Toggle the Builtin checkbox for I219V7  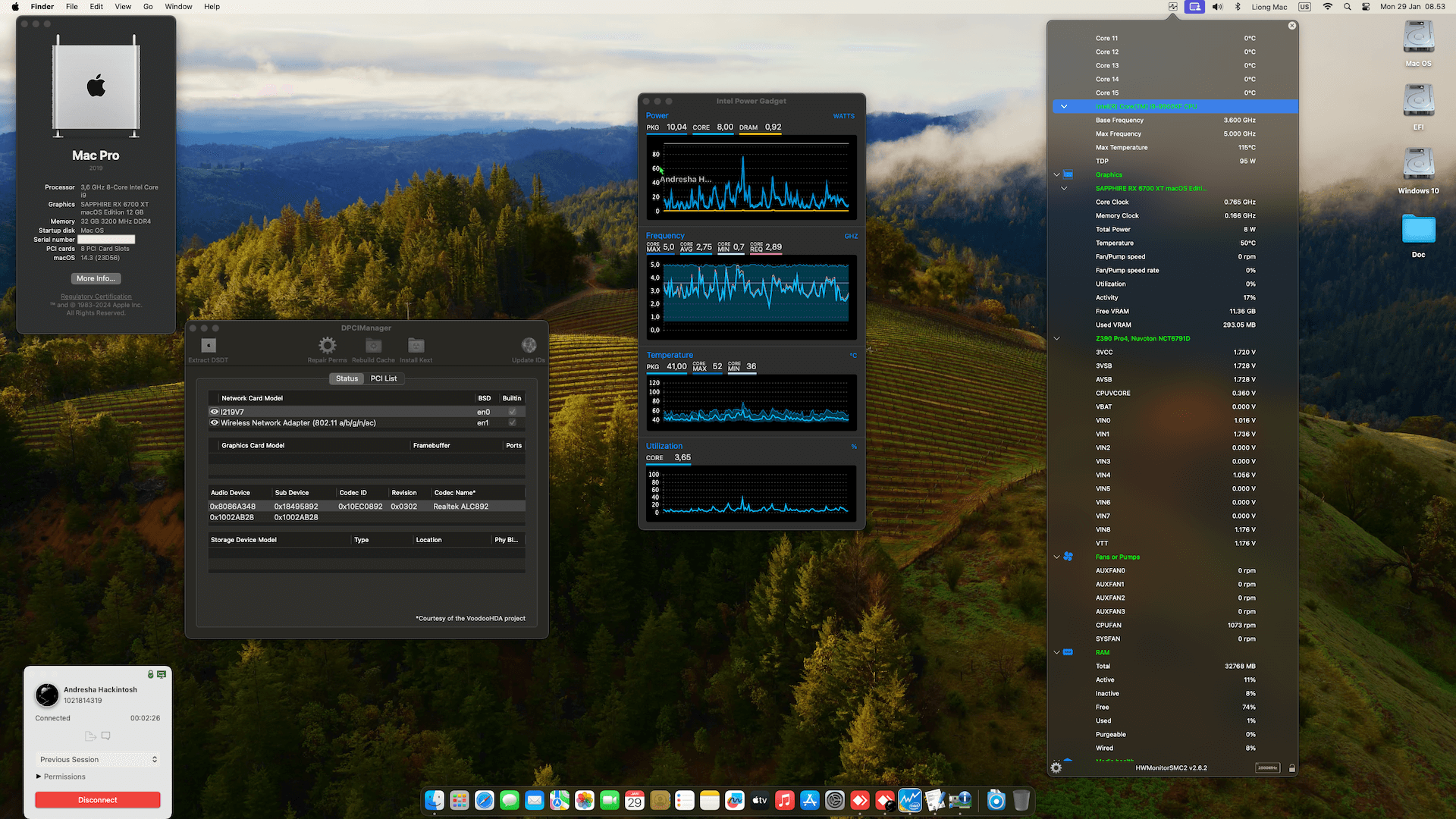[x=512, y=411]
